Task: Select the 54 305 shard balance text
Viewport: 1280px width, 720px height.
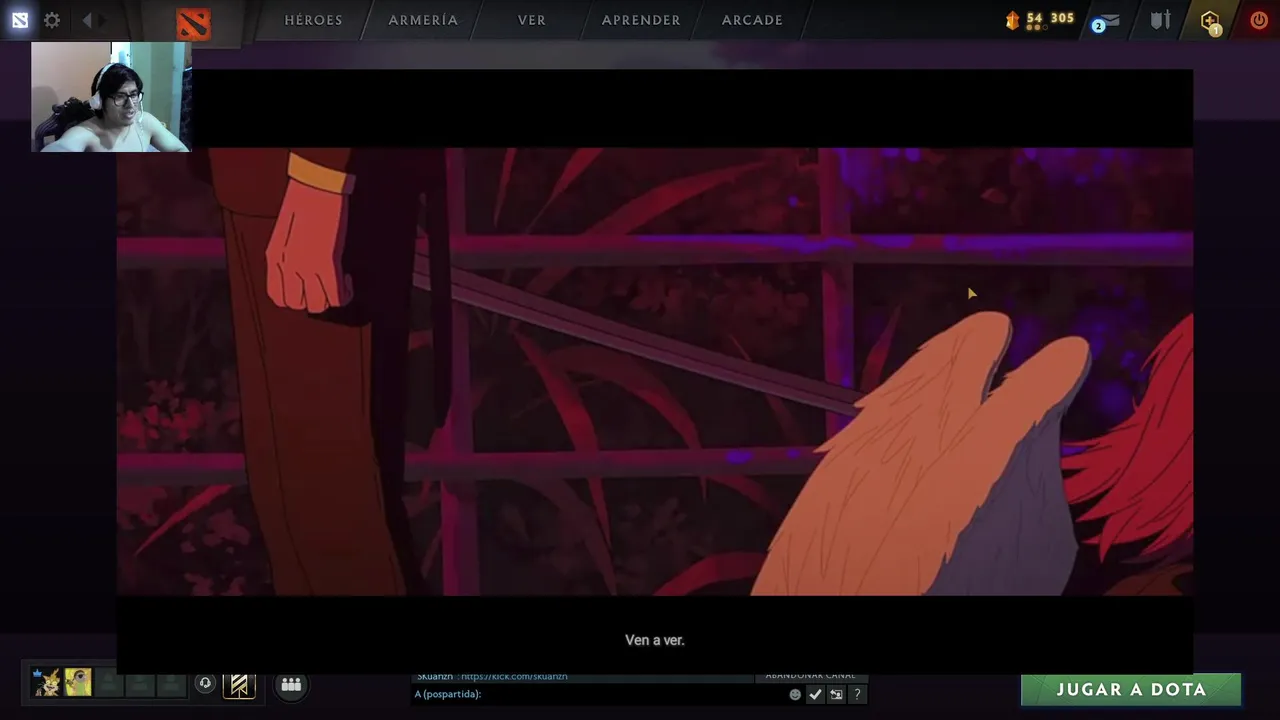Action: click(1050, 18)
